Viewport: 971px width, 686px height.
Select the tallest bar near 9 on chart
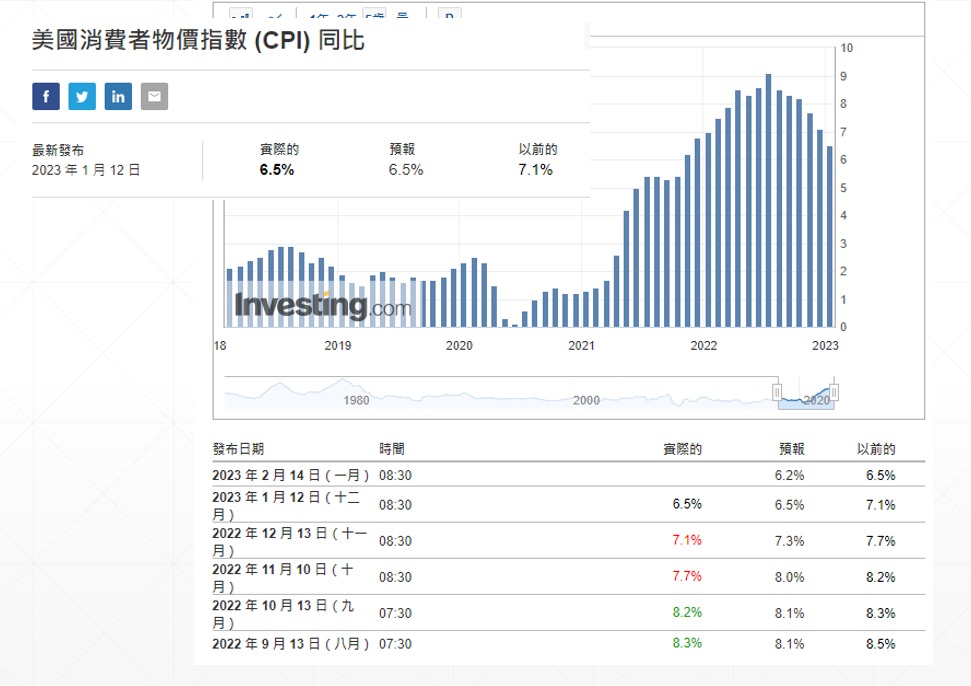769,201
